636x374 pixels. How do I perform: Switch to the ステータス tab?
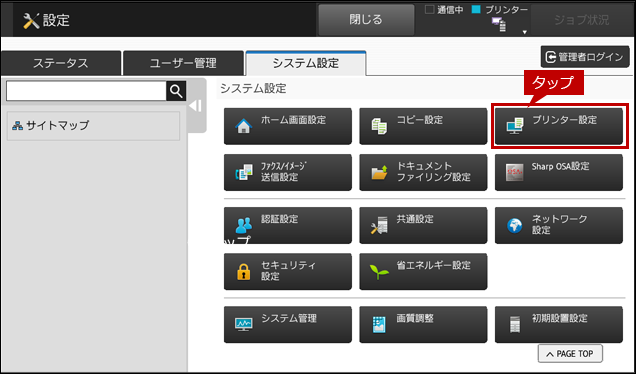[61, 63]
